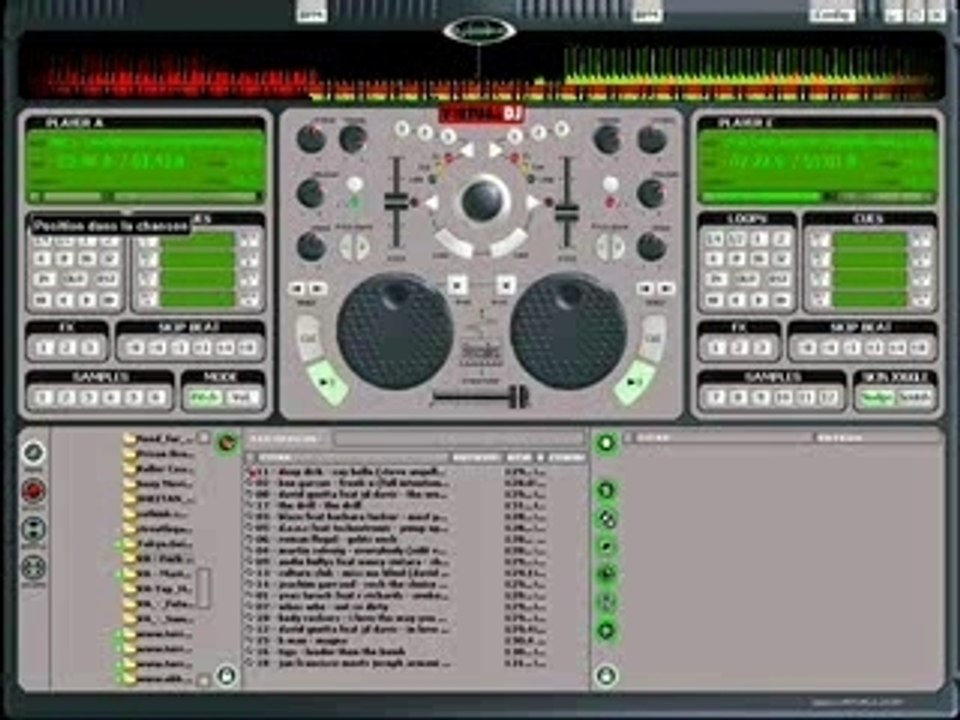Set the first cue point in Player B Cues
This screenshot has width=960, height=720.
coord(820,240)
